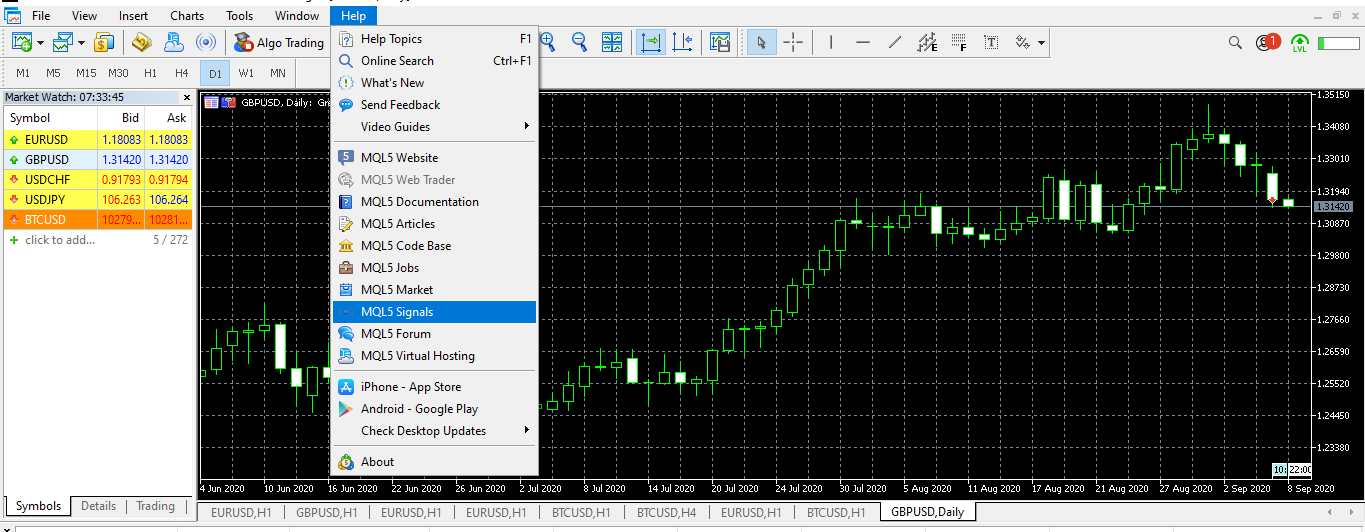Tile chart windows icon
This screenshot has width=1365, height=532.
(x=612, y=42)
